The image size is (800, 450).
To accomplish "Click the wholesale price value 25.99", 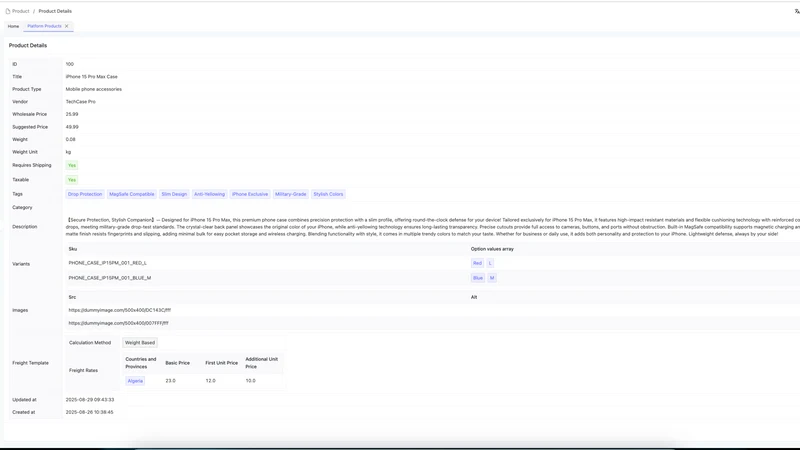I will (72, 114).
